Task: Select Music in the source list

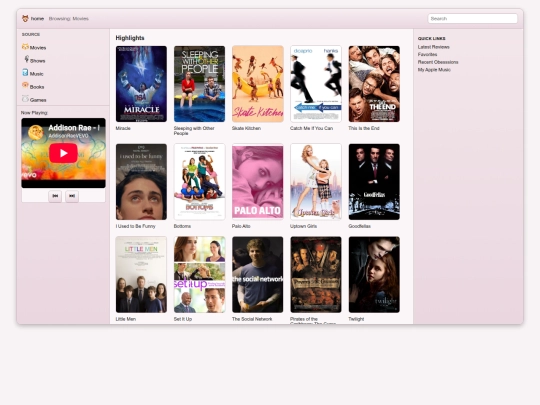Action: point(37,74)
